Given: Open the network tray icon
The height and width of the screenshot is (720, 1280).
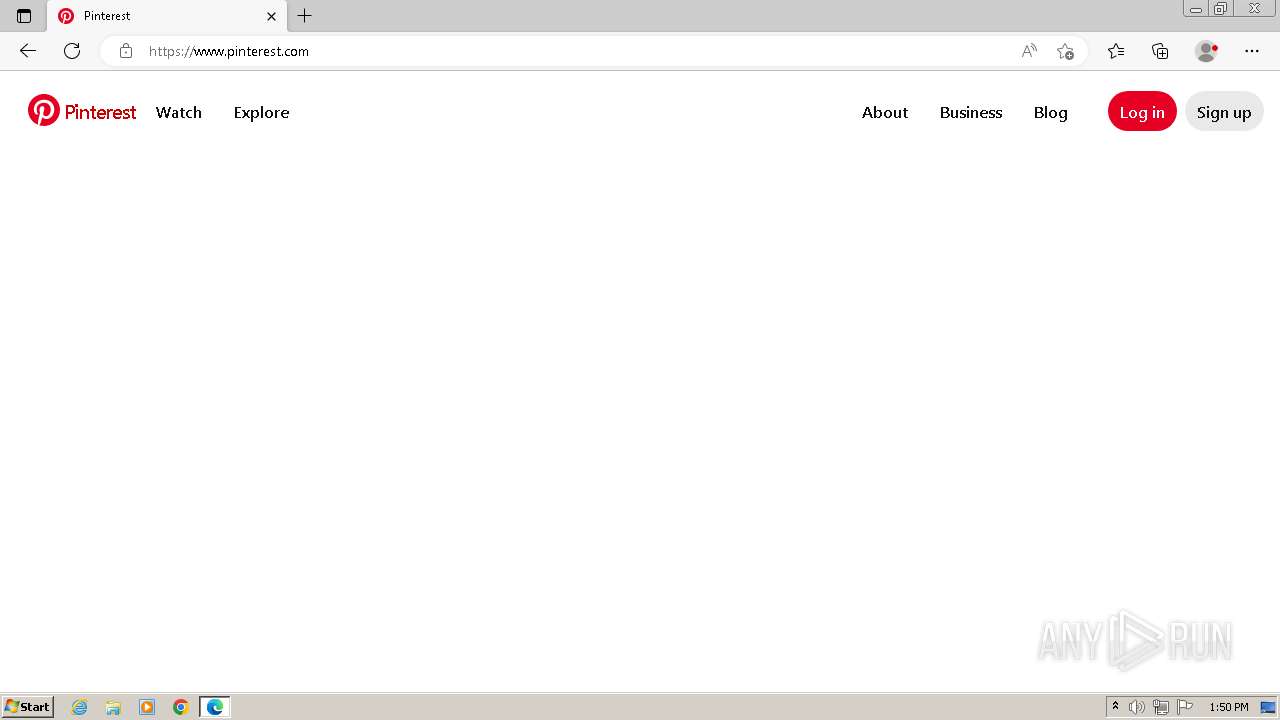Looking at the screenshot, I should pos(1161,707).
